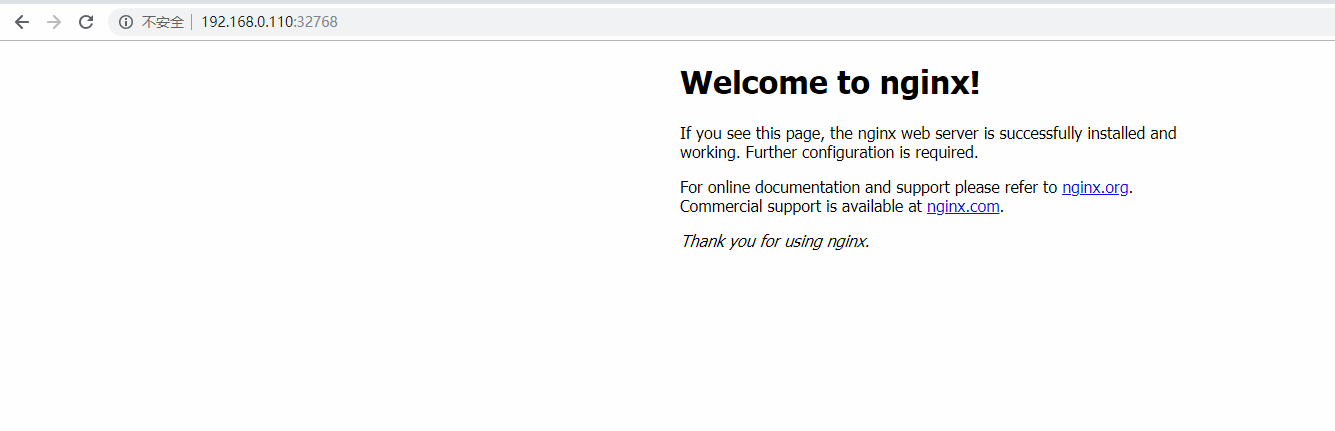Click the 'Welcome to nginx!' heading

(x=830, y=83)
